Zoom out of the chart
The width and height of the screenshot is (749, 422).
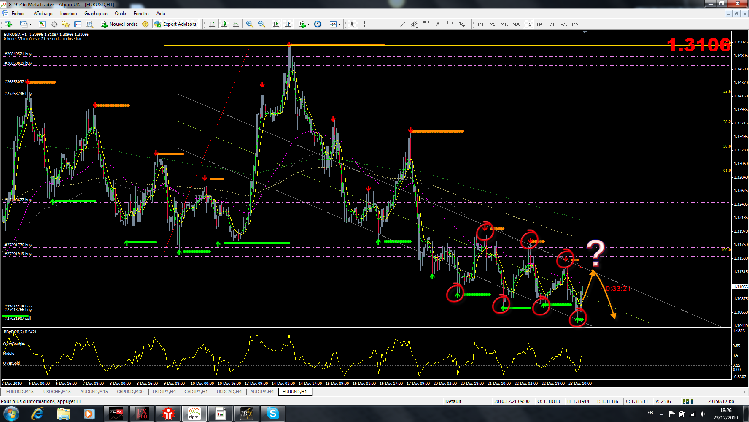[261, 23]
